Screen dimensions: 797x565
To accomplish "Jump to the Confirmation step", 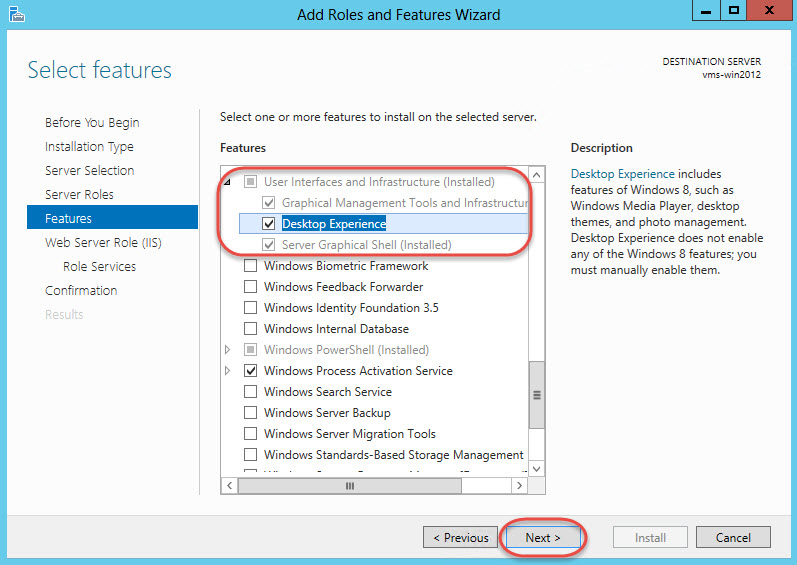I will tap(81, 290).
